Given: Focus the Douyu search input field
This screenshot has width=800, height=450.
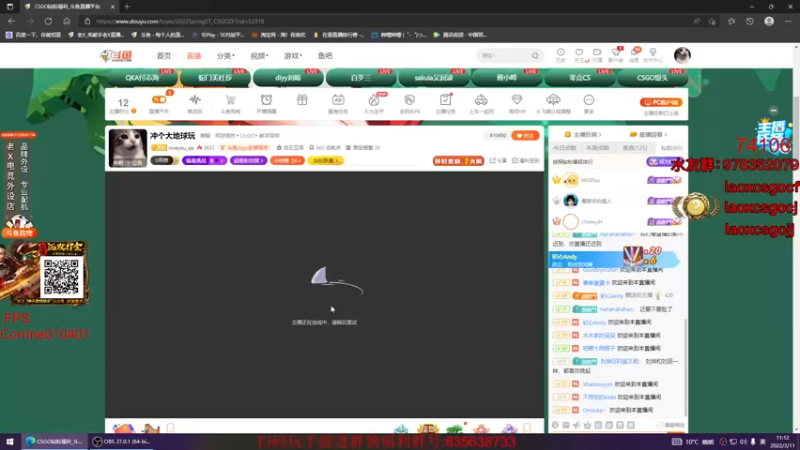Looking at the screenshot, I should point(505,56).
